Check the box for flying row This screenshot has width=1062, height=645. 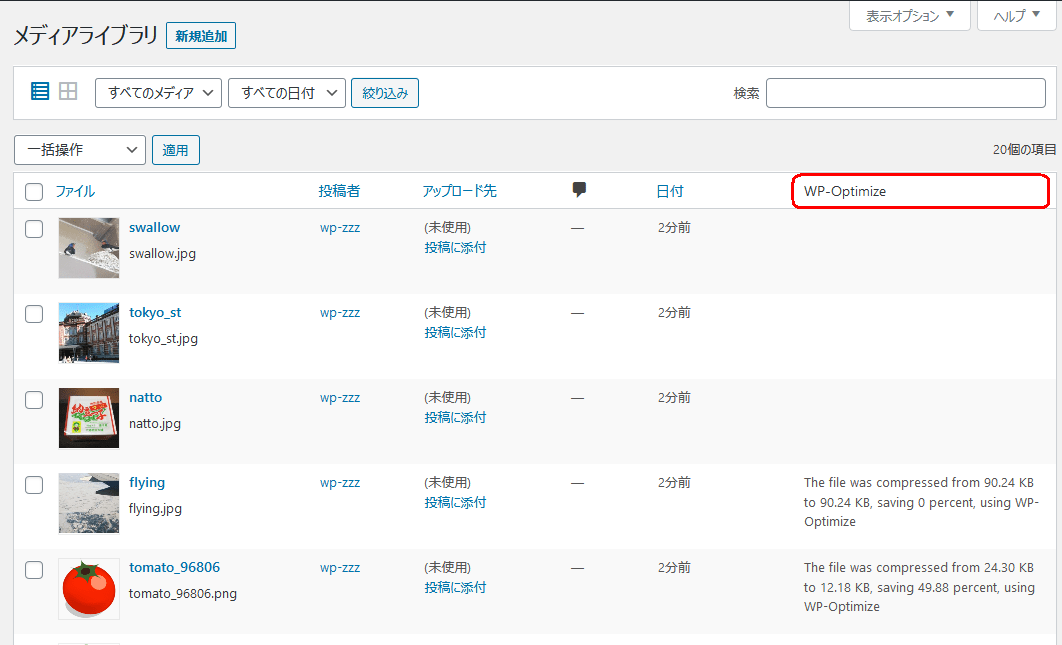(x=34, y=485)
